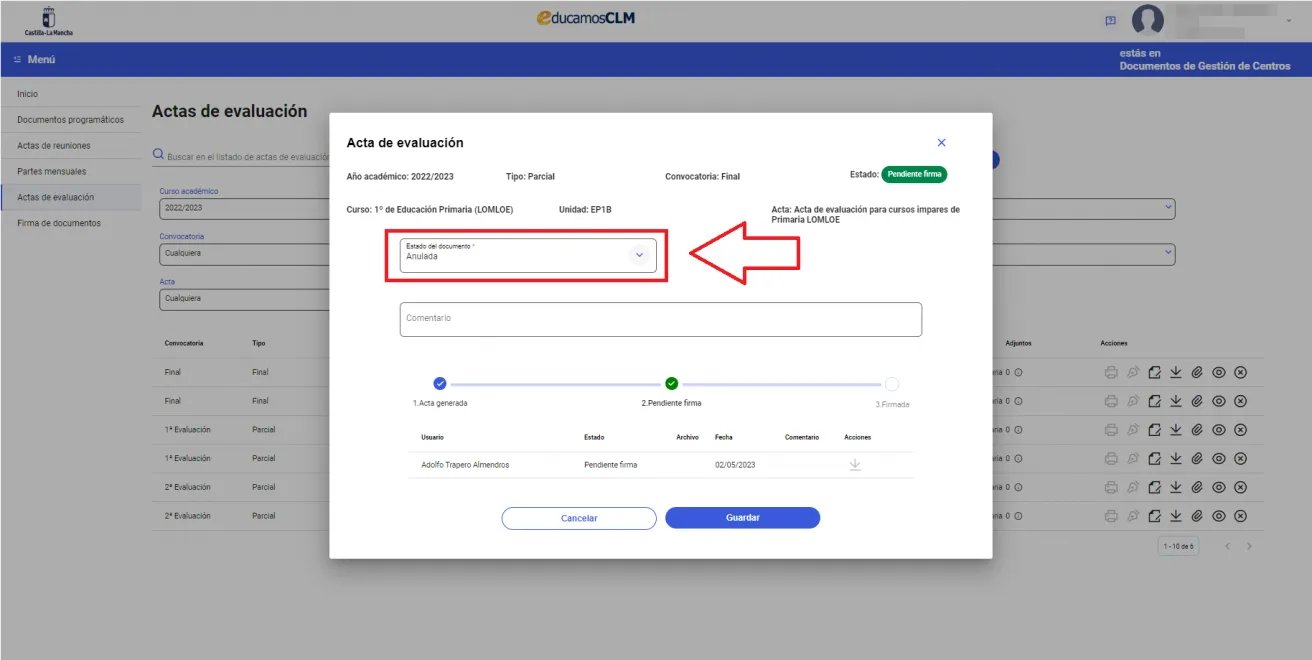Expand the user profile chevron at top right
Image resolution: width=1312 pixels, height=660 pixels.
[1288, 20]
